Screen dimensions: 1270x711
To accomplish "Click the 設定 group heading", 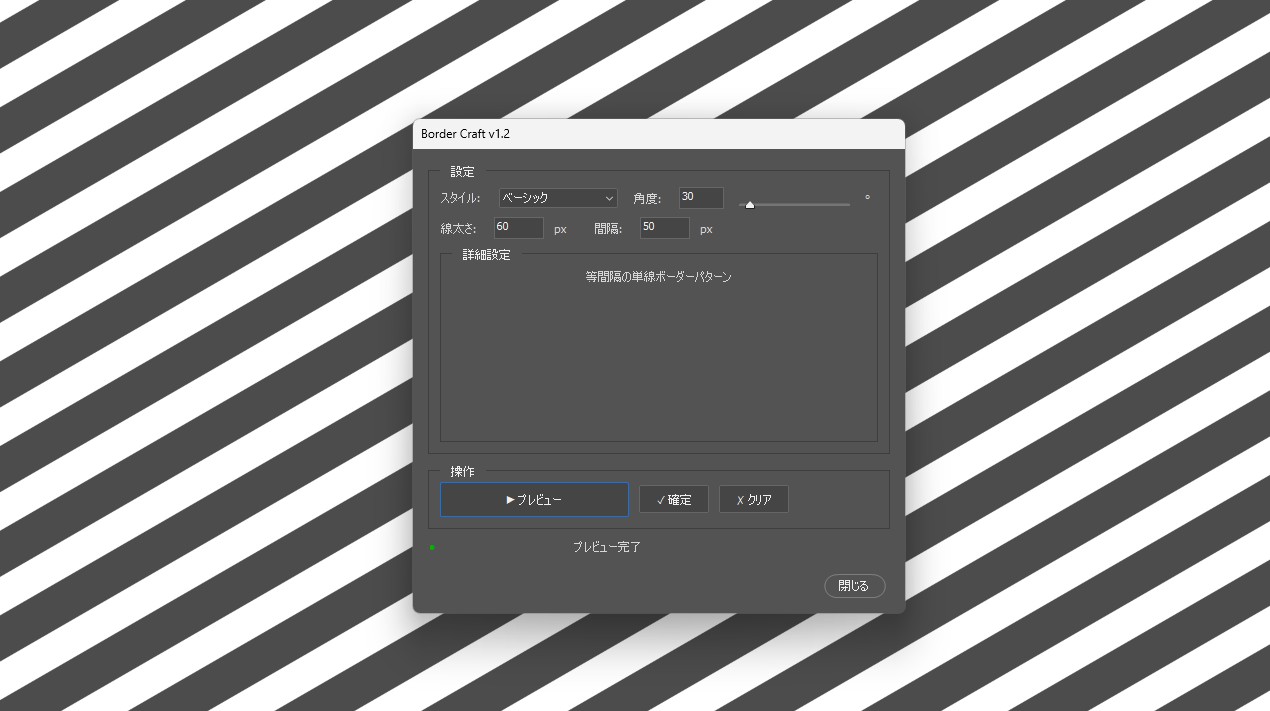I will click(462, 172).
